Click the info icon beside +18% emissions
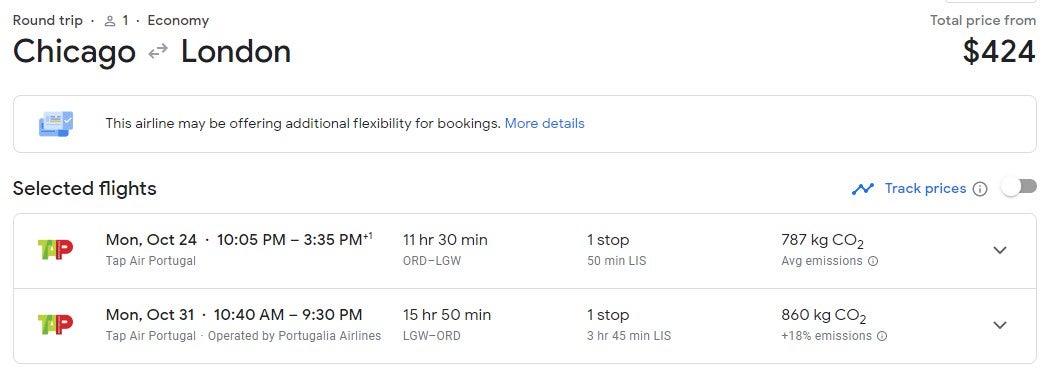The height and width of the screenshot is (382, 1054). pyautogui.click(x=882, y=336)
